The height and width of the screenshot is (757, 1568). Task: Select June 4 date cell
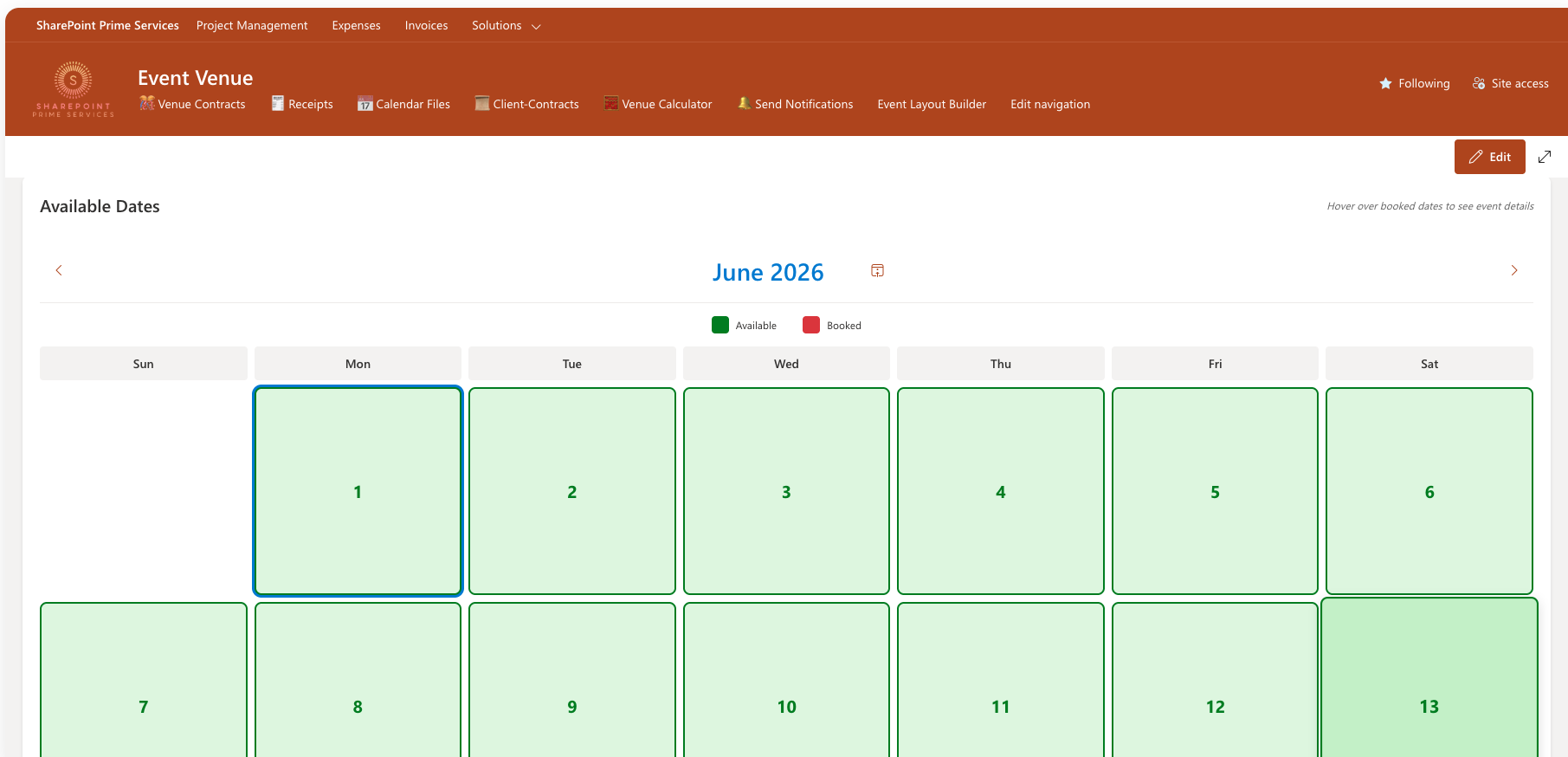click(x=1001, y=491)
